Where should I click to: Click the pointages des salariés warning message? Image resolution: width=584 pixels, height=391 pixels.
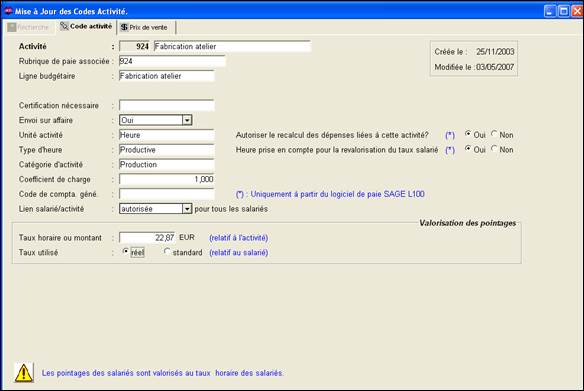click(x=162, y=373)
